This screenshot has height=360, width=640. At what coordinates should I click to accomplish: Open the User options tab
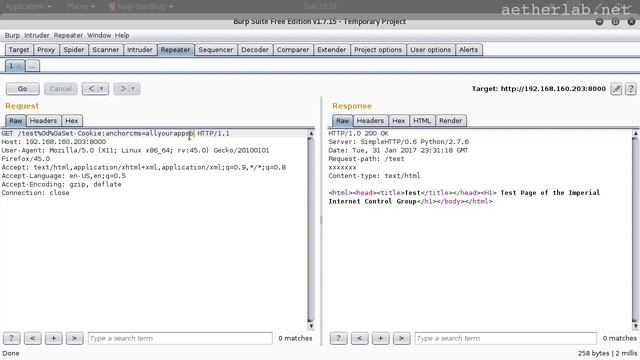[431, 50]
